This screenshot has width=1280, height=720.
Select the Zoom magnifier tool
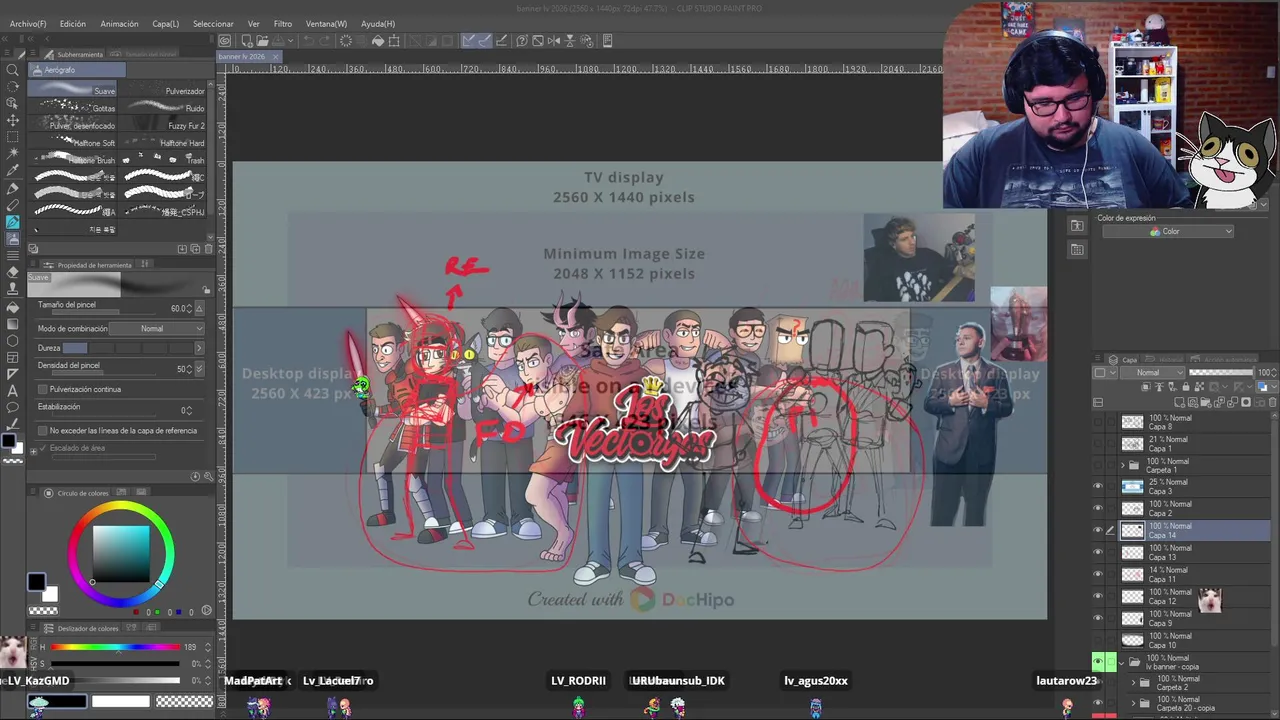coord(13,70)
